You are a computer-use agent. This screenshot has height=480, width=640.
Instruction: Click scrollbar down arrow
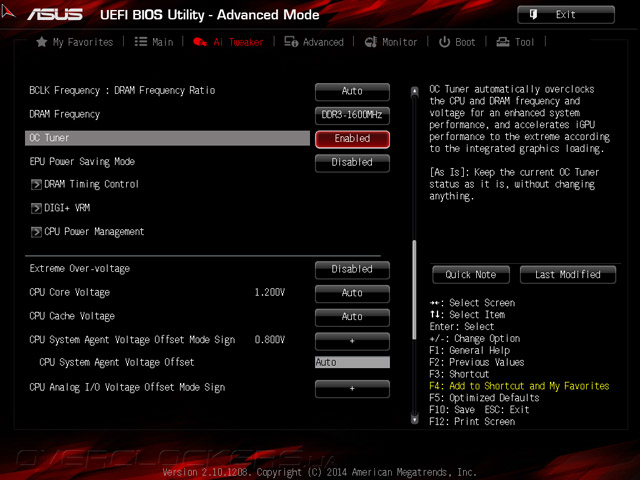414,419
